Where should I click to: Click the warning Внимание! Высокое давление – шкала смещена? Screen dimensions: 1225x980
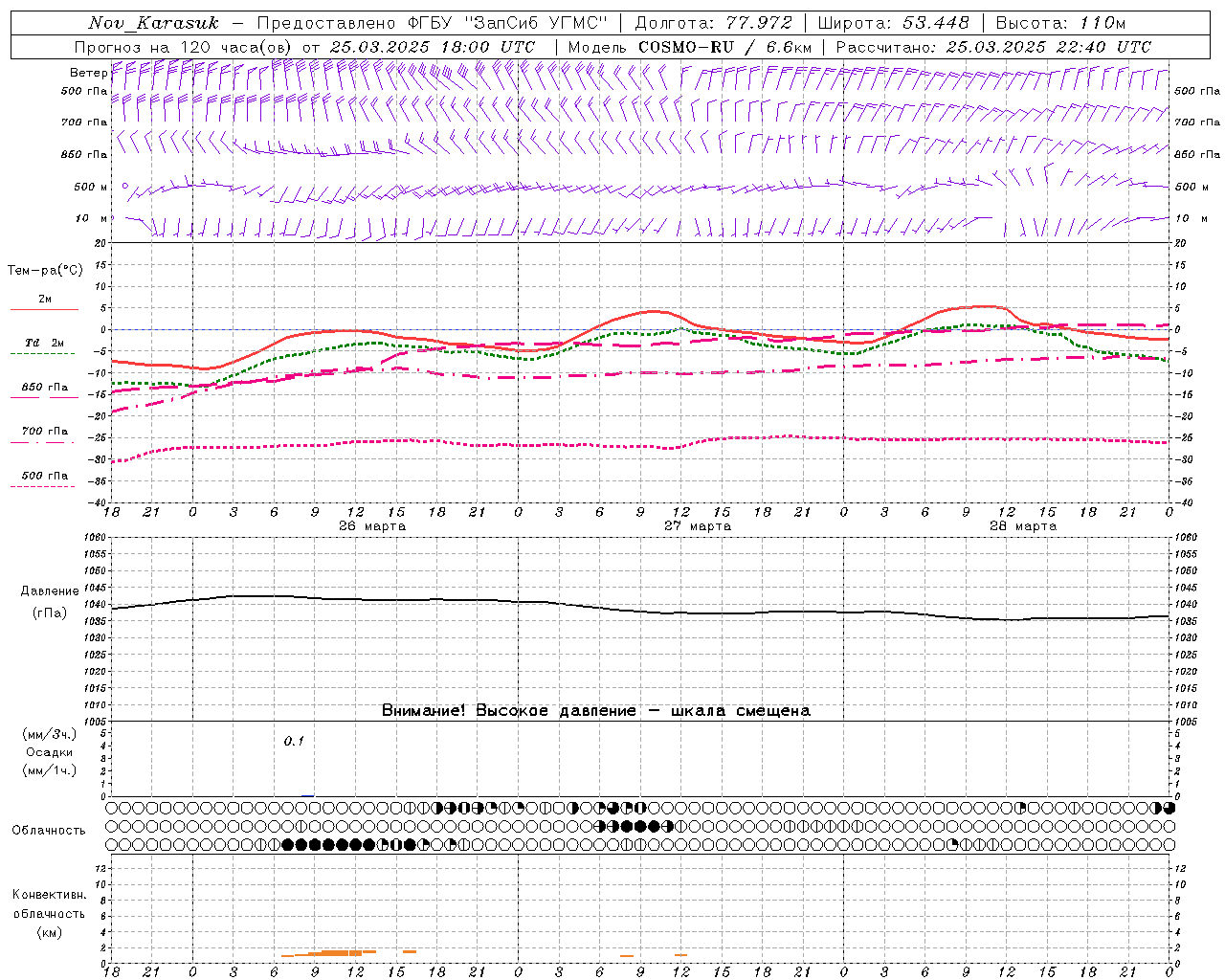[596, 711]
